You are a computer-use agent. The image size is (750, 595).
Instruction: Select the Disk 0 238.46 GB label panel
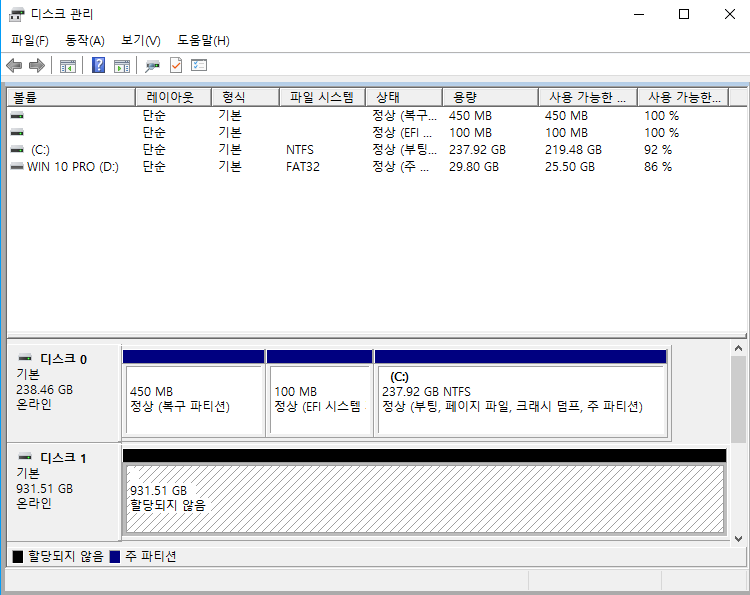[64, 393]
